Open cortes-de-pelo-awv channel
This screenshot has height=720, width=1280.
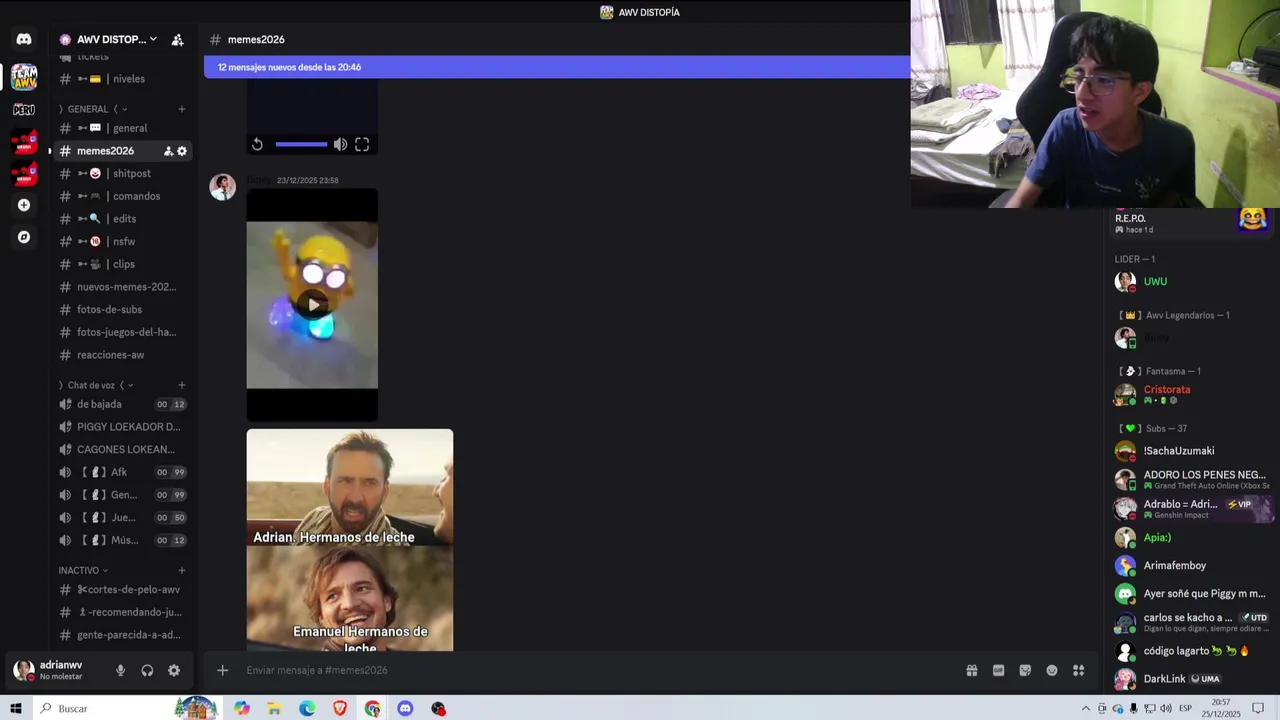(122, 590)
